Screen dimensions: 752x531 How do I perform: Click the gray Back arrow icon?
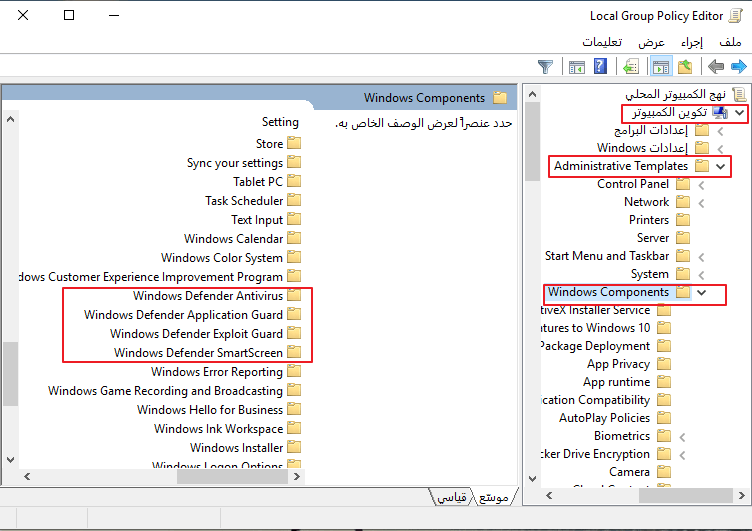click(x=716, y=66)
